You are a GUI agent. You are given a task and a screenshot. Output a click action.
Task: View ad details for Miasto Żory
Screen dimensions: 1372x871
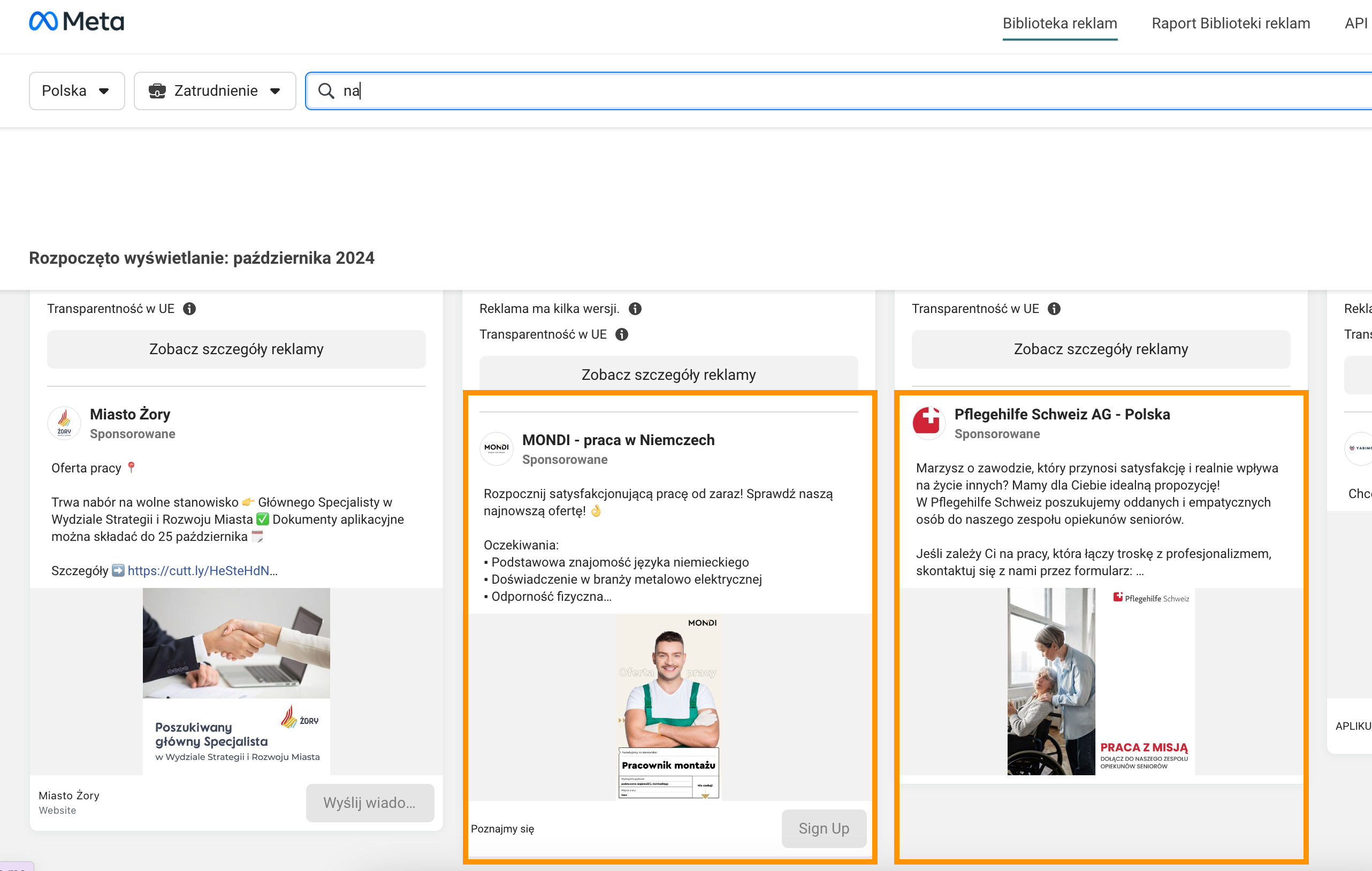point(236,349)
